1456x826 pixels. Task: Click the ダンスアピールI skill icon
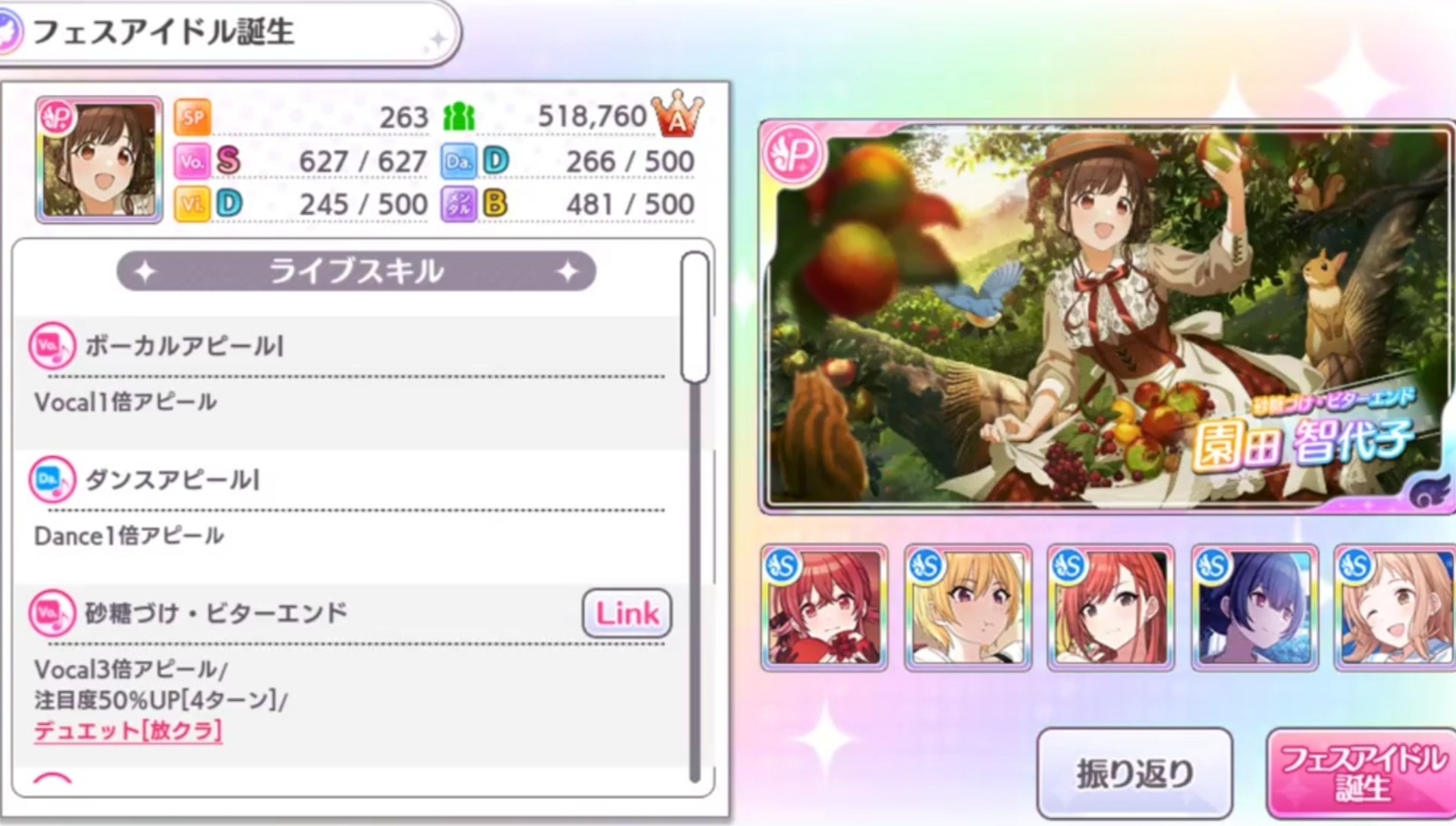52,480
